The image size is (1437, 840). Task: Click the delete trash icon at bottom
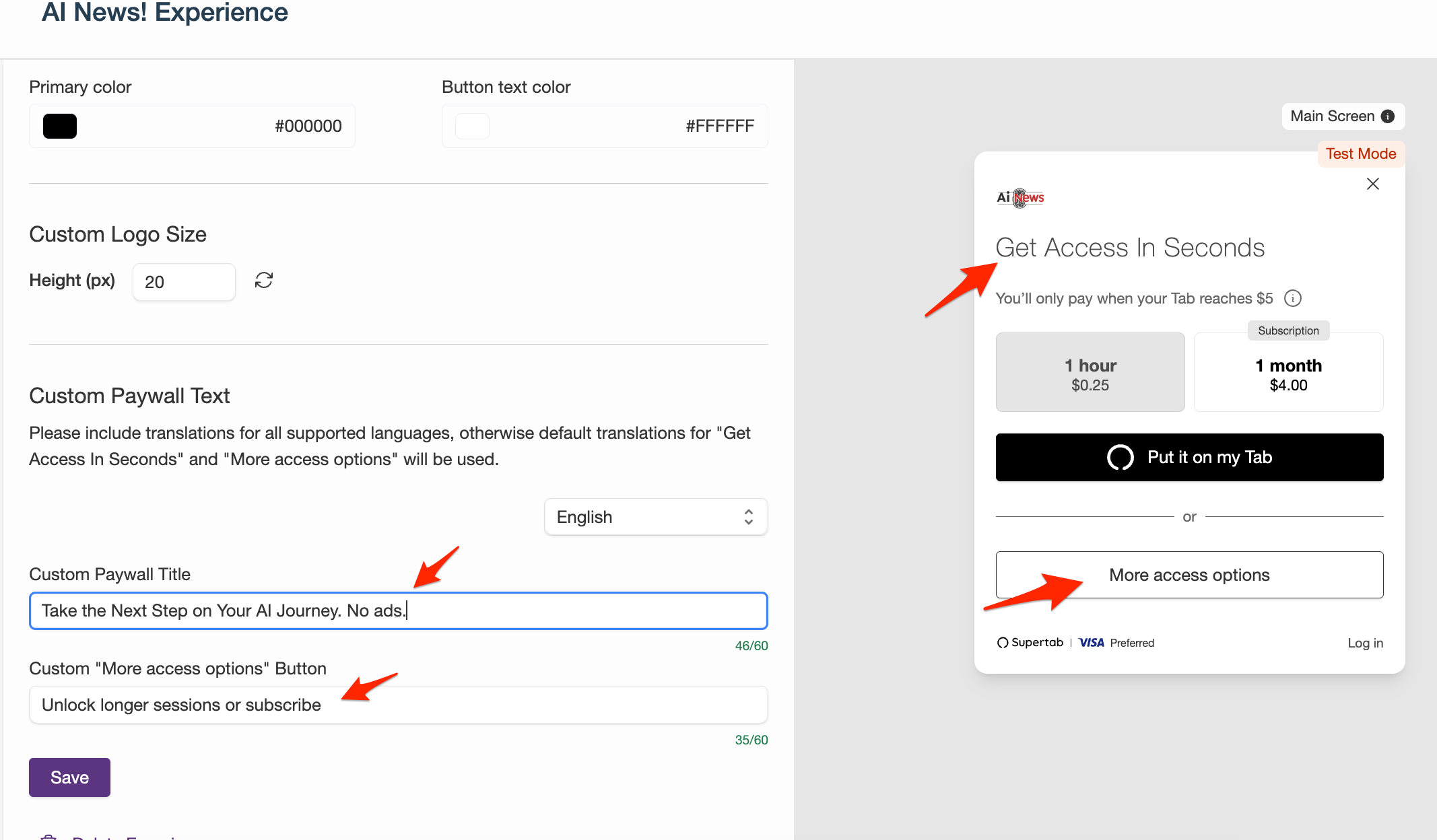pyautogui.click(x=48, y=837)
